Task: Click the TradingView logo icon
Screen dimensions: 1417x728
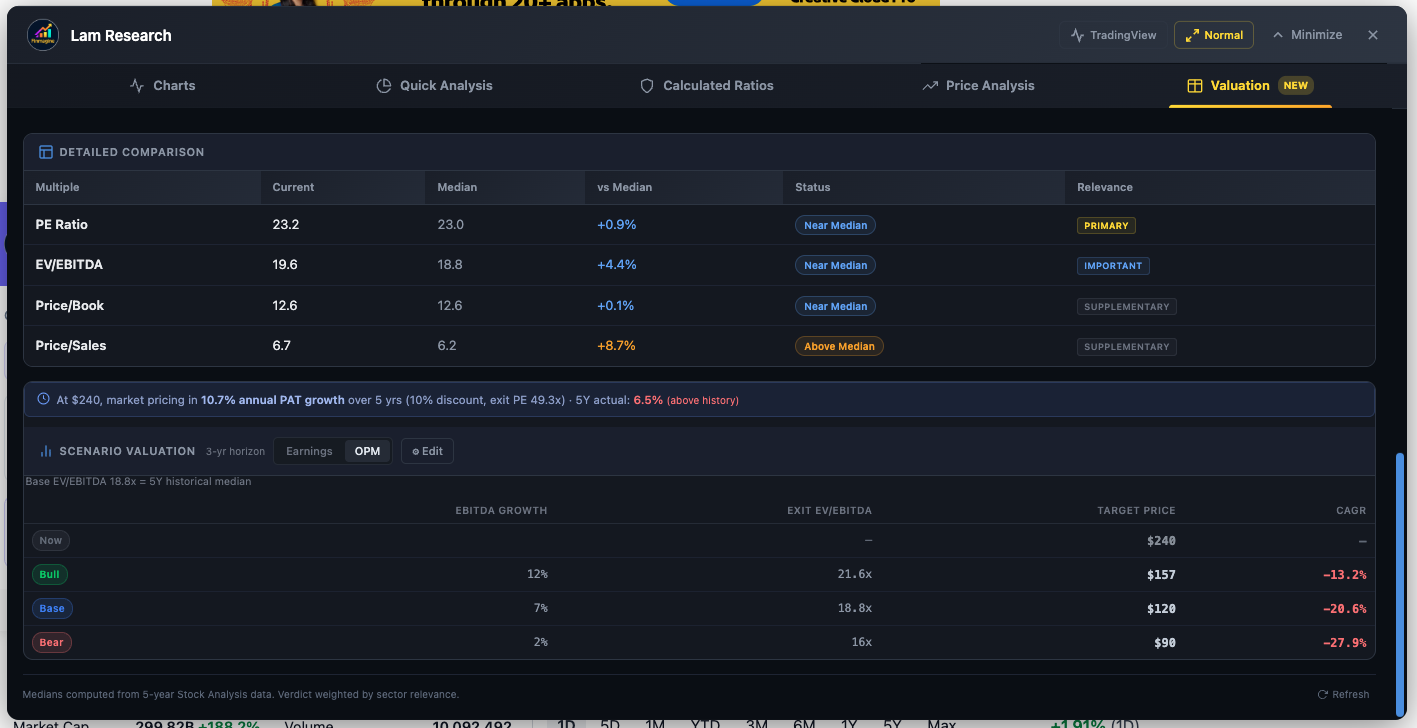Action: click(1075, 34)
